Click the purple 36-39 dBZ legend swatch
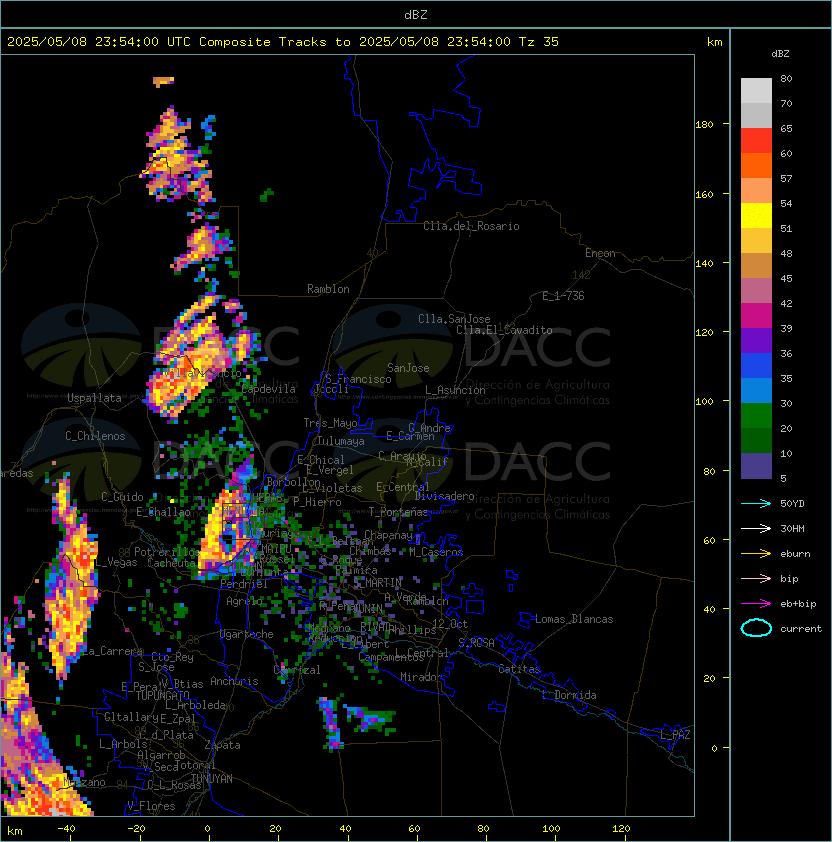Image resolution: width=832 pixels, height=842 pixels. (756, 341)
